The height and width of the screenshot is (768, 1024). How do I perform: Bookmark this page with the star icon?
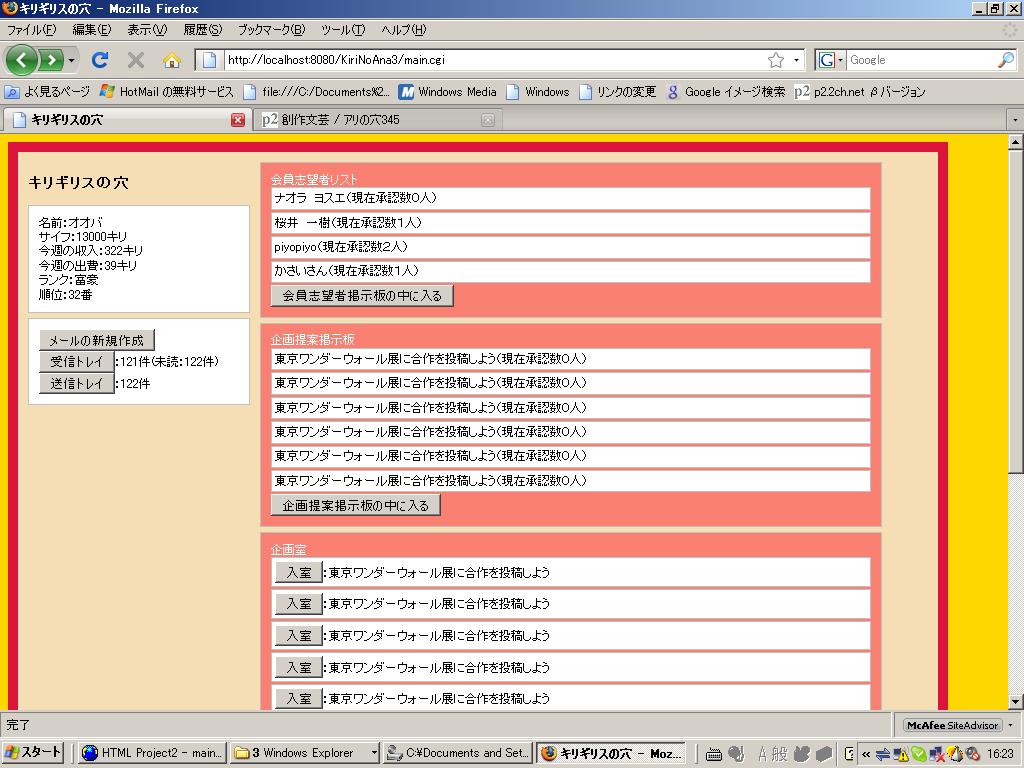point(776,60)
